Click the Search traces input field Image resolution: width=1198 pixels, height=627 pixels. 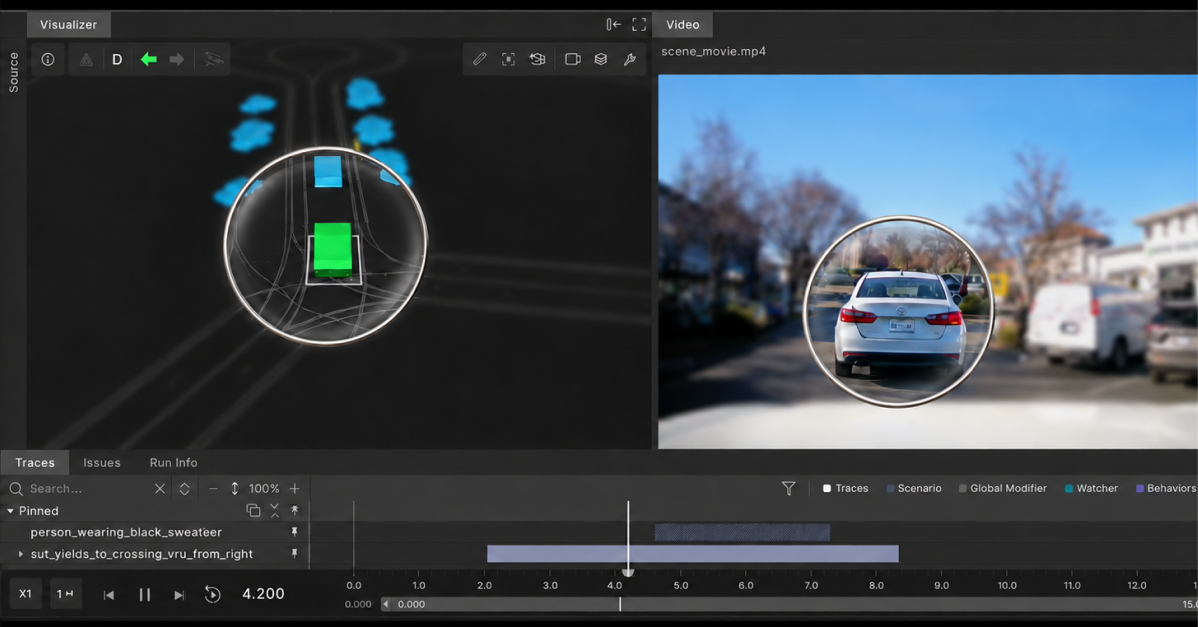pos(88,488)
